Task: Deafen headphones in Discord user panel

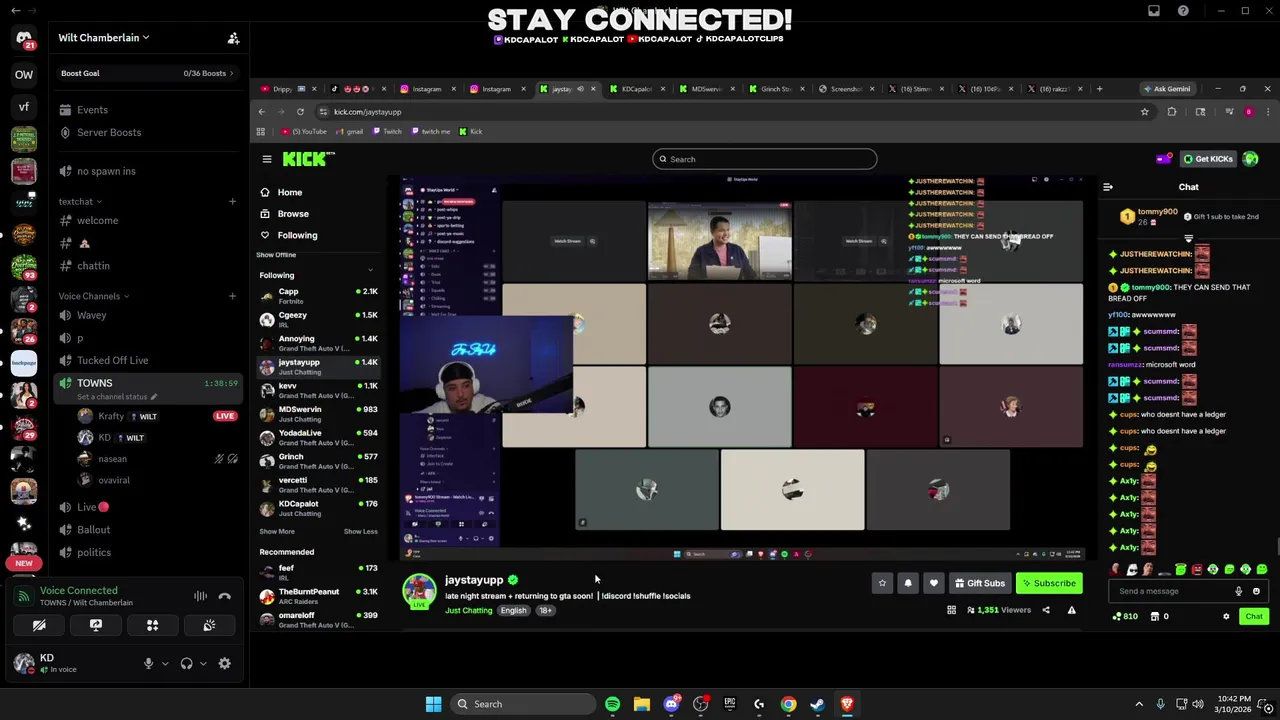Action: [186, 663]
